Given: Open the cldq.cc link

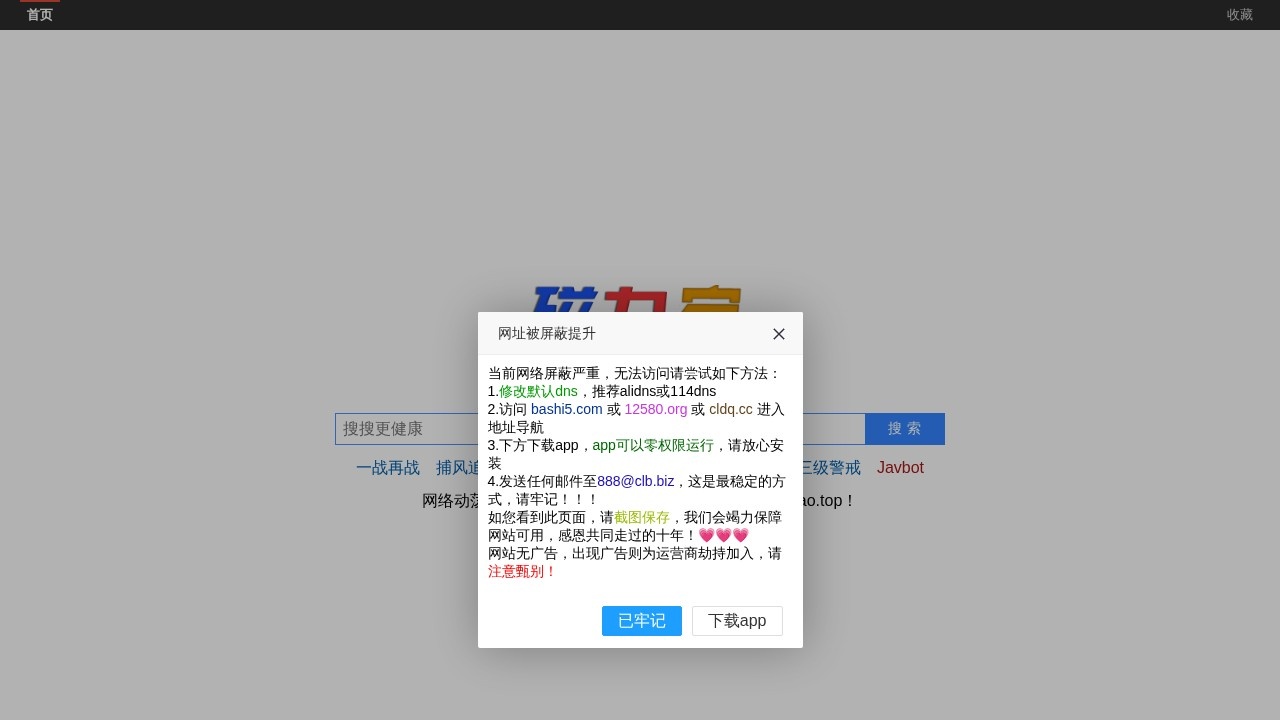Looking at the screenshot, I should point(730,409).
